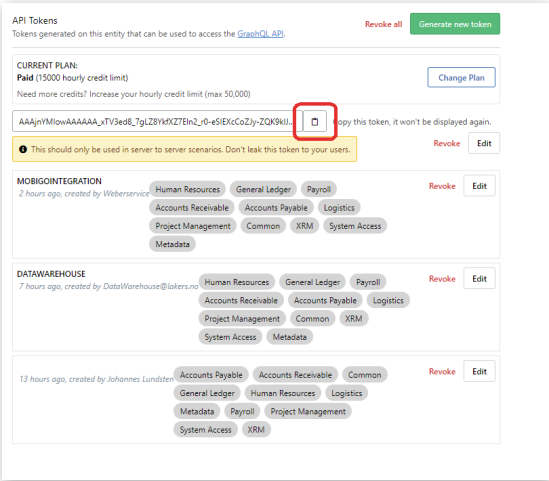Follow the GraphQL API link
Viewport: 549px width, 481px height.
(x=260, y=34)
